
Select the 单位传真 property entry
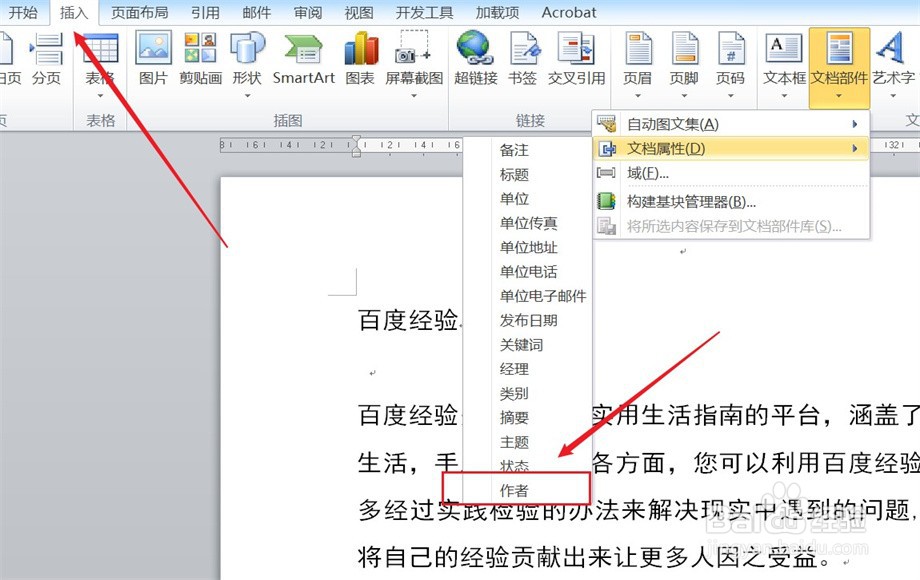coord(527,223)
